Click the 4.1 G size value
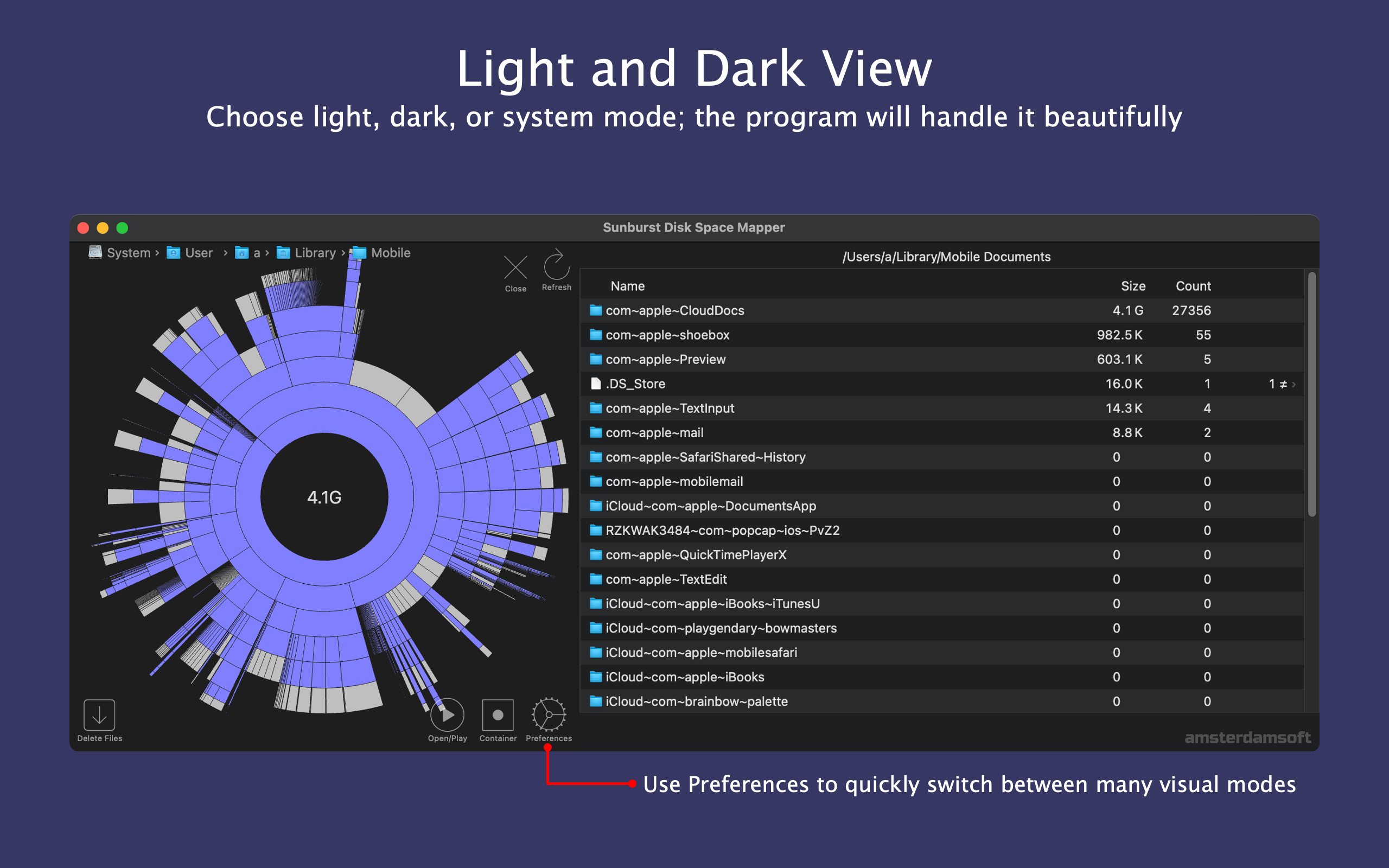Screen dimensions: 1389x868 1128,310
